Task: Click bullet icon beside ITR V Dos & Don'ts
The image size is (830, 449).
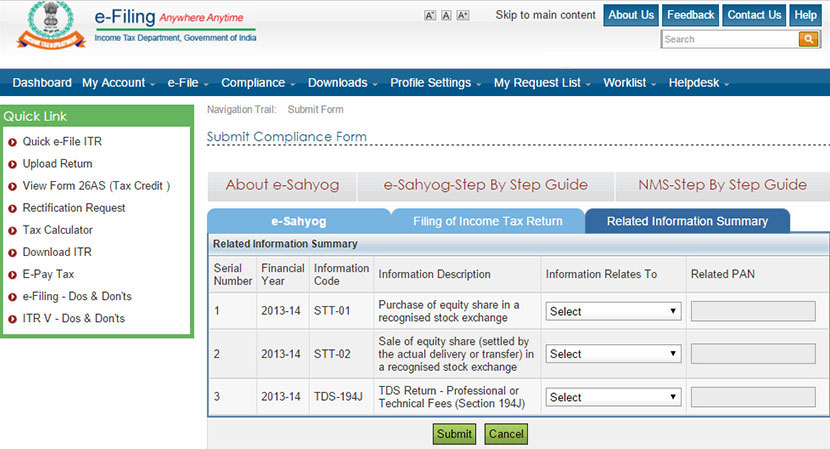Action: coord(12,319)
